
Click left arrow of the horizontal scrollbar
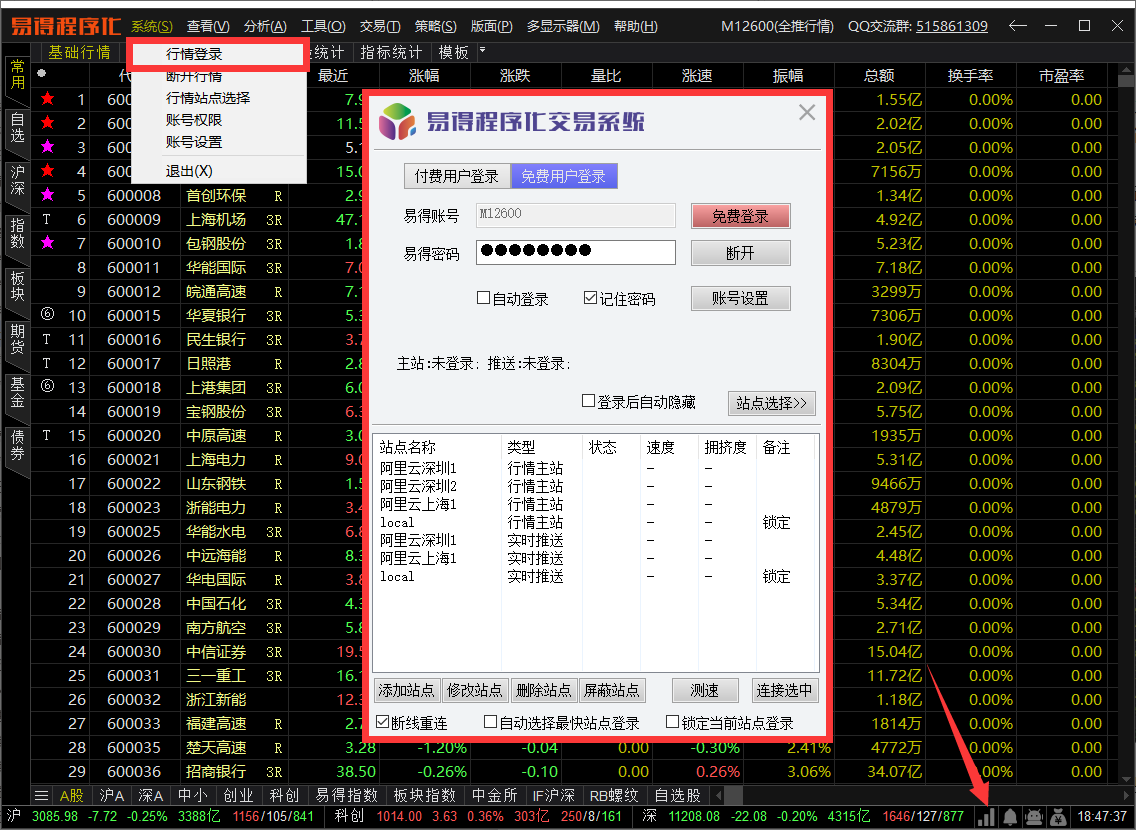pos(719,795)
